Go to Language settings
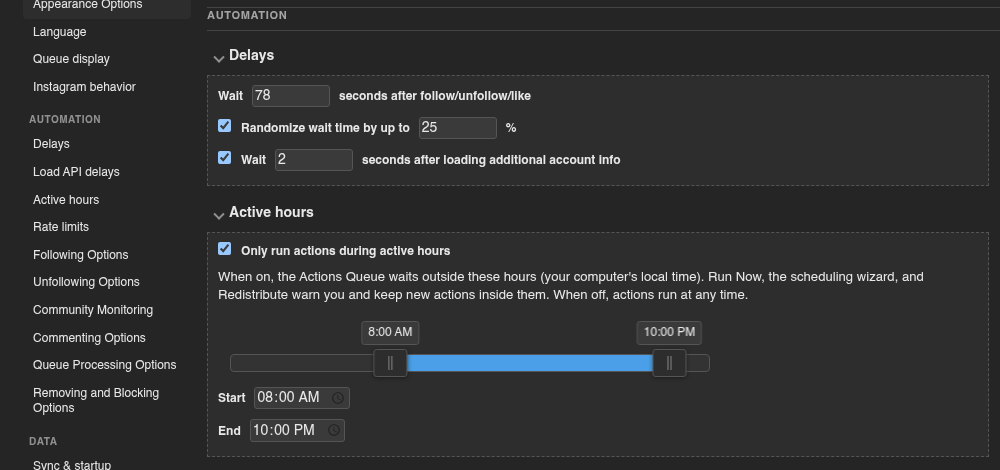The width and height of the screenshot is (1000, 470). pyautogui.click(x=60, y=32)
